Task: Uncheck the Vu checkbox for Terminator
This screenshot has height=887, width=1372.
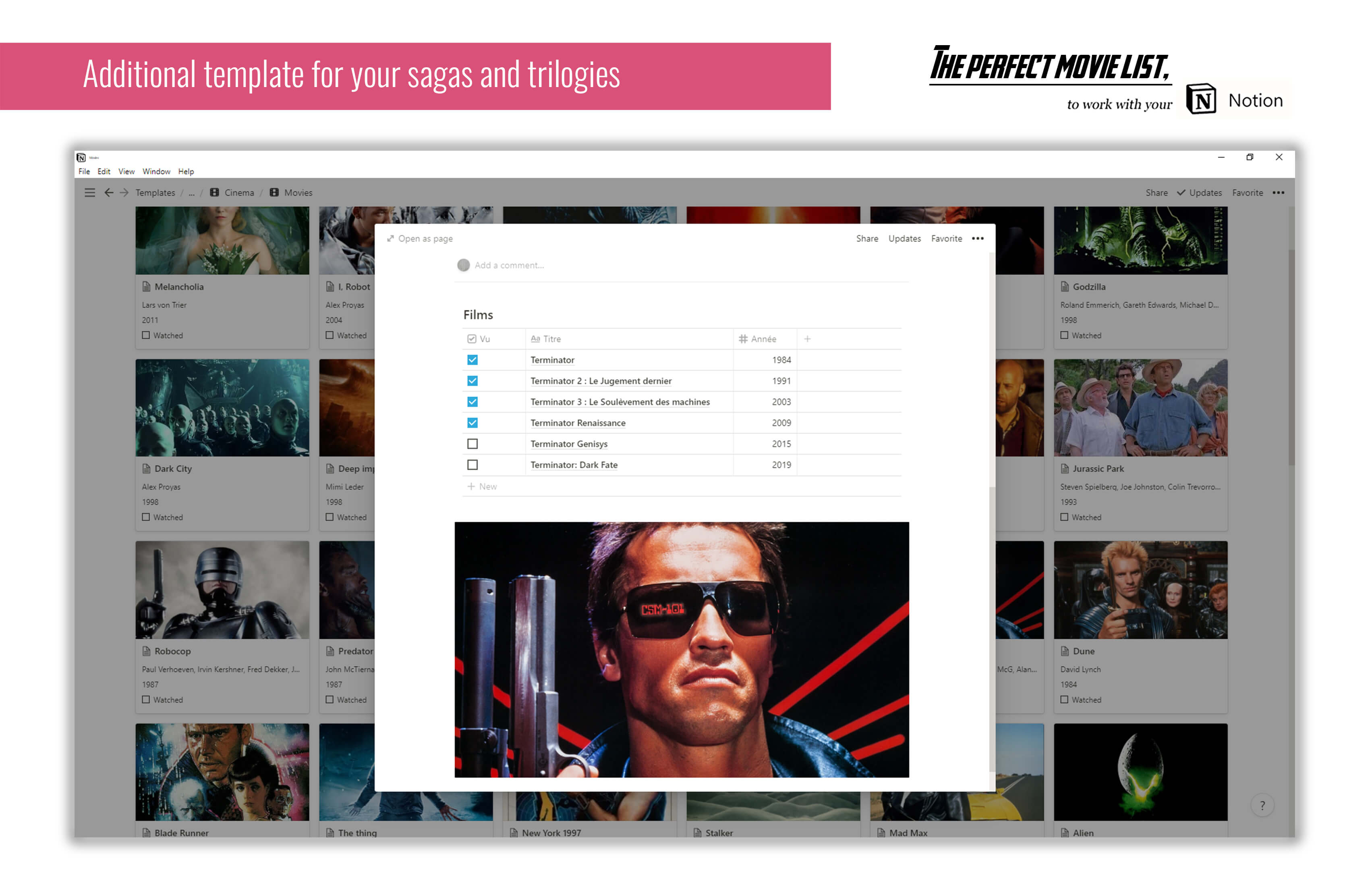Action: [x=473, y=359]
